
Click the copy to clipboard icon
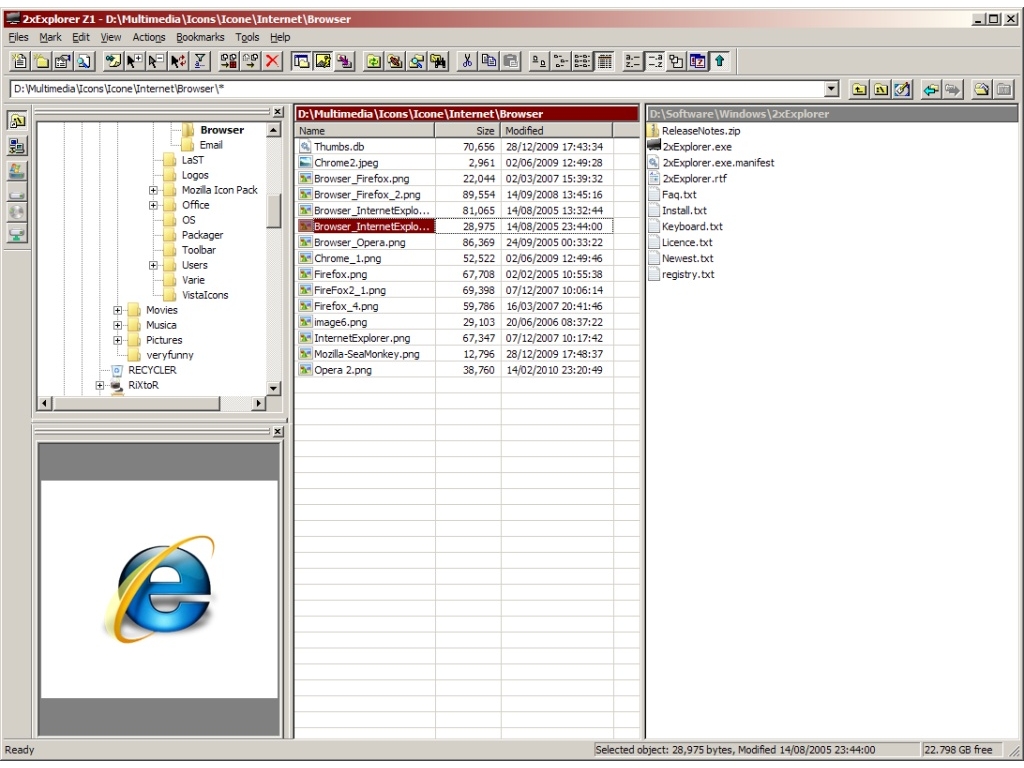488,61
